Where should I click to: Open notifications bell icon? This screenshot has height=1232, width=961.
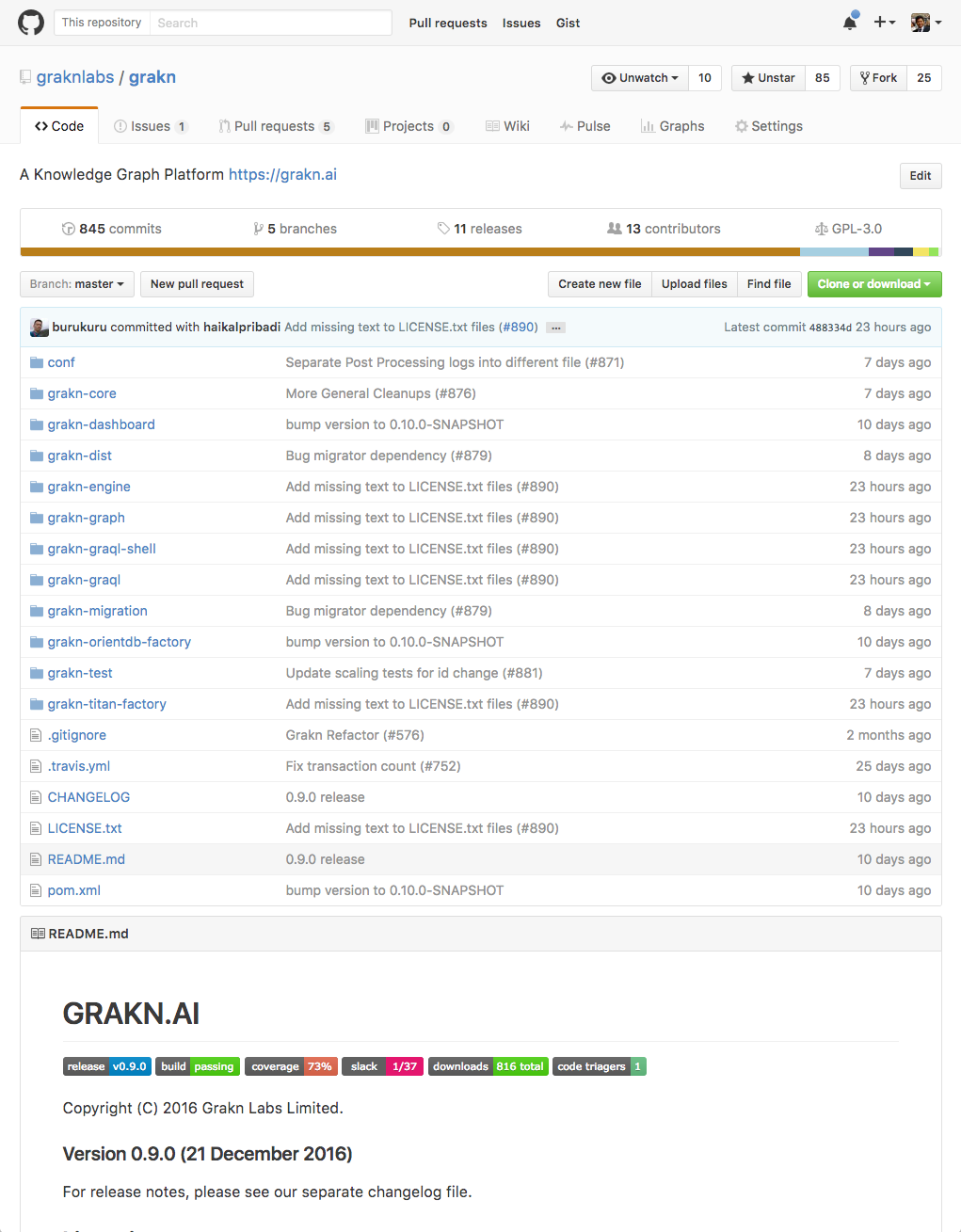tap(850, 22)
